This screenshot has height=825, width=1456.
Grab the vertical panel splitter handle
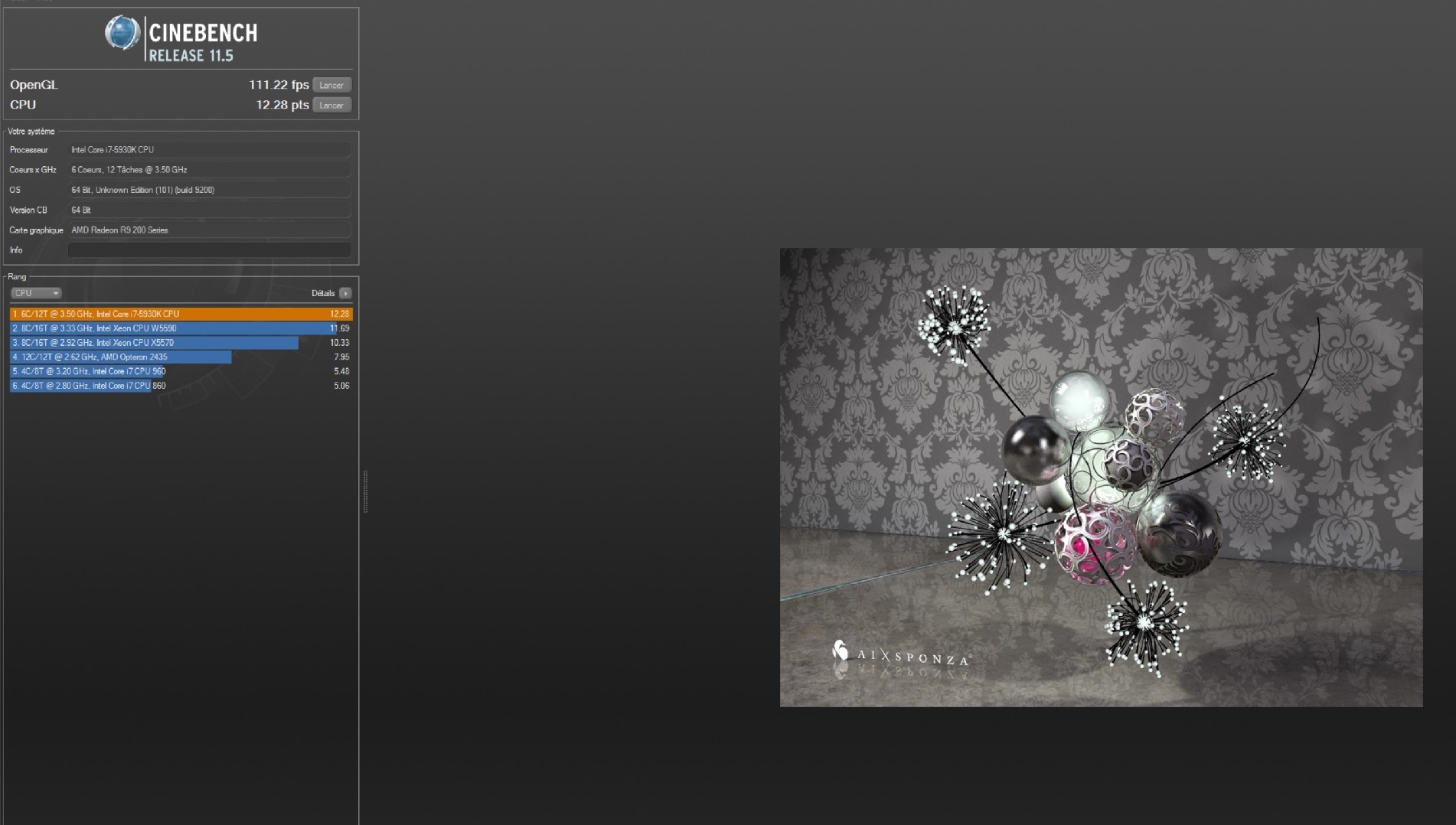[365, 491]
